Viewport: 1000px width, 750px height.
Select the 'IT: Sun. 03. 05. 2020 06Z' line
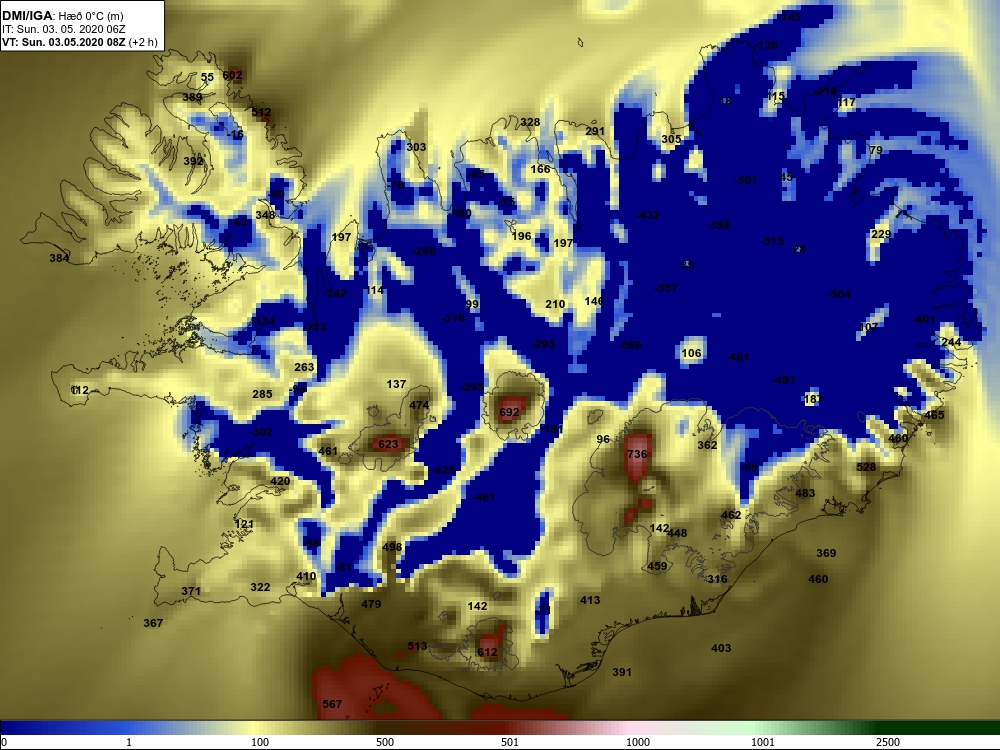pyautogui.click(x=63, y=29)
